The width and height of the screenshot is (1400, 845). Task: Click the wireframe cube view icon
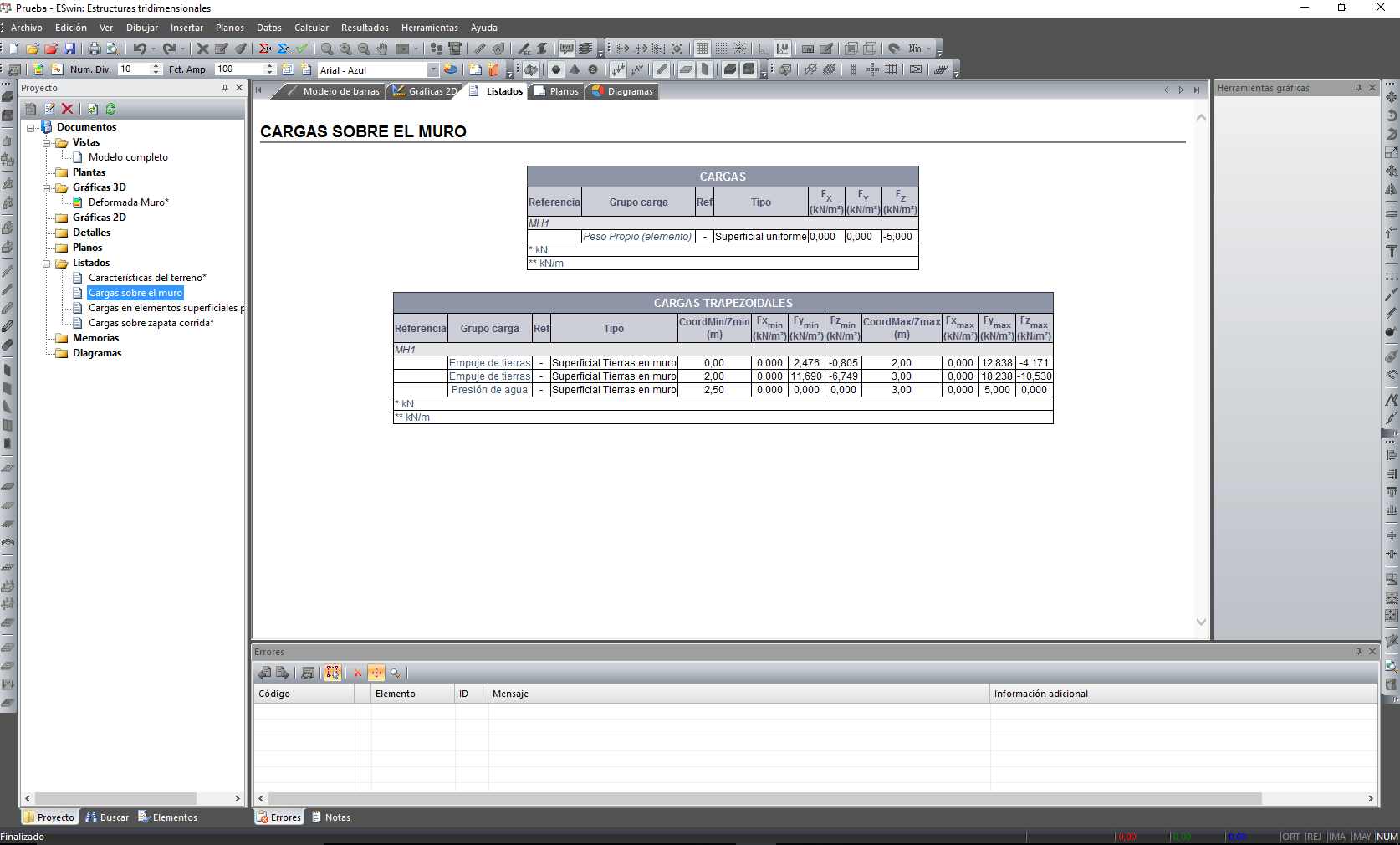(x=870, y=49)
